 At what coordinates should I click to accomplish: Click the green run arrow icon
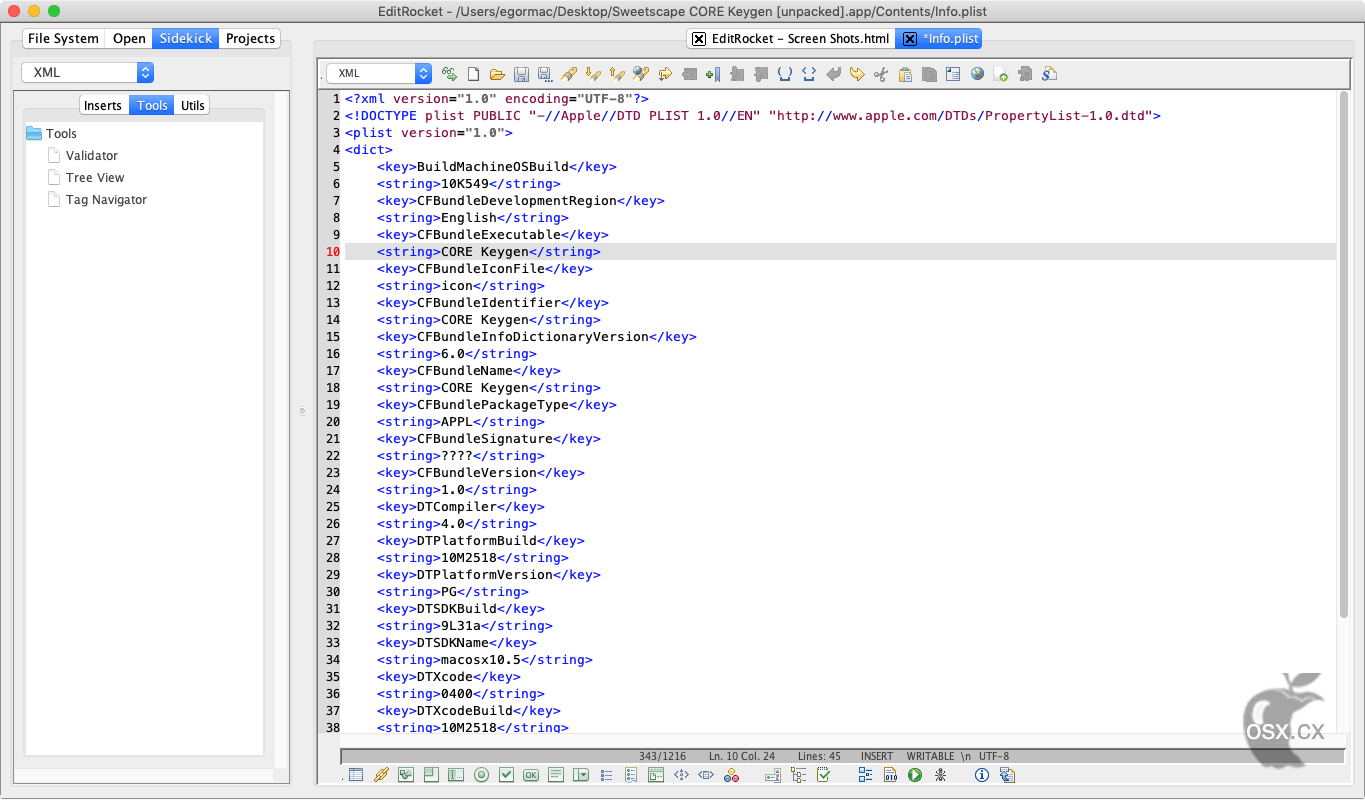[x=915, y=775]
